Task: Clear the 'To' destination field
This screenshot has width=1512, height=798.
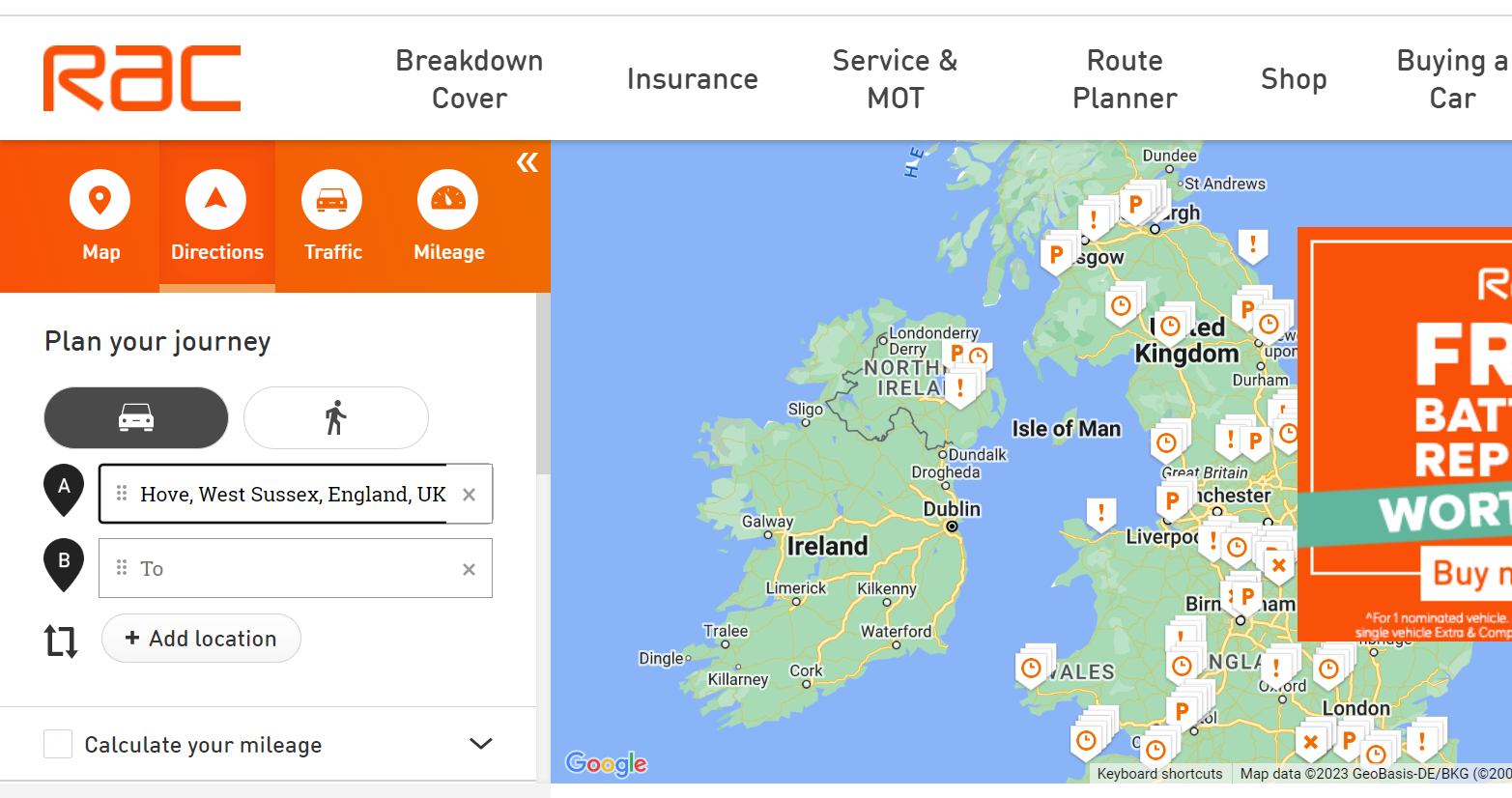Action: coord(469,569)
